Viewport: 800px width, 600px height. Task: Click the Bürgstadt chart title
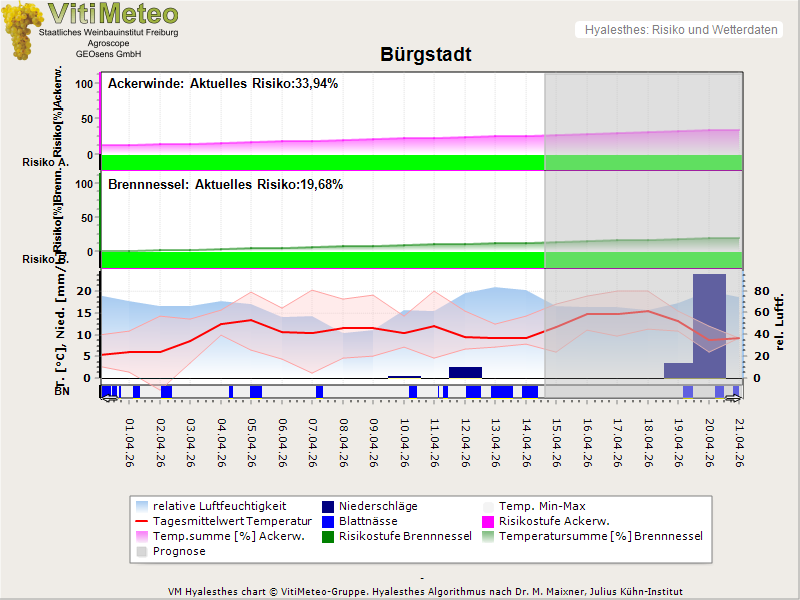pos(425,55)
